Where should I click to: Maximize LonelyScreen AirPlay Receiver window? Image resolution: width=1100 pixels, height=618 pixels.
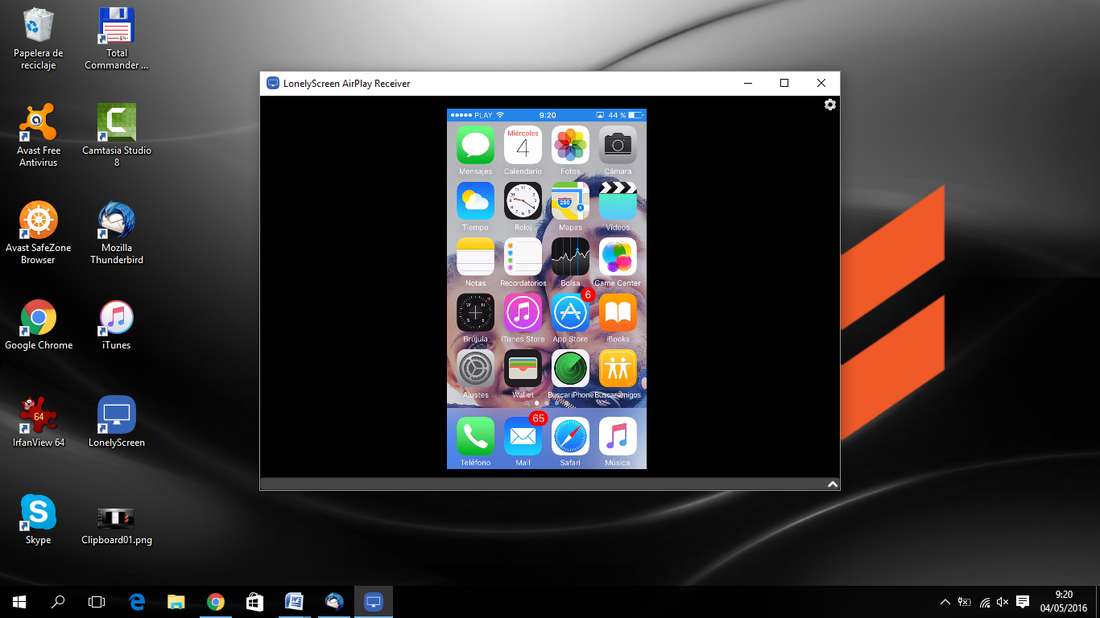click(784, 83)
